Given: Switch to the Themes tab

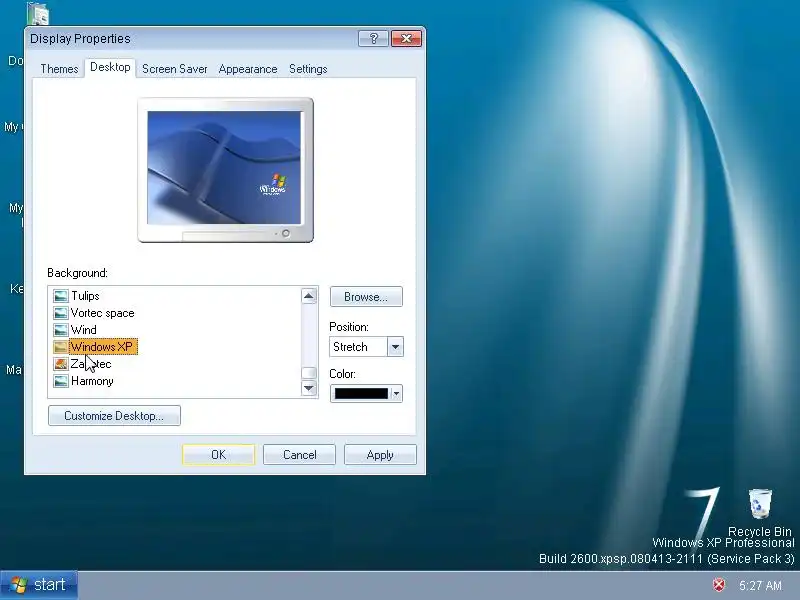Looking at the screenshot, I should point(59,69).
